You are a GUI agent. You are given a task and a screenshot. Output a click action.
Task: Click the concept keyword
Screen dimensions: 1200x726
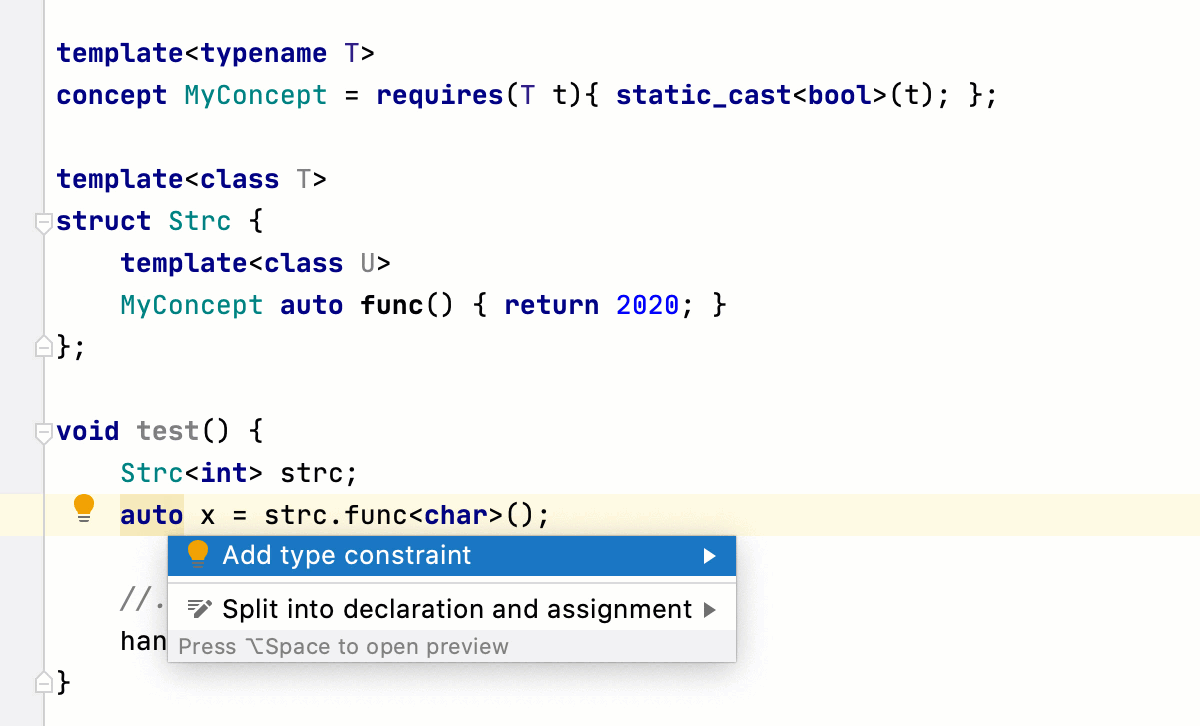click(112, 96)
